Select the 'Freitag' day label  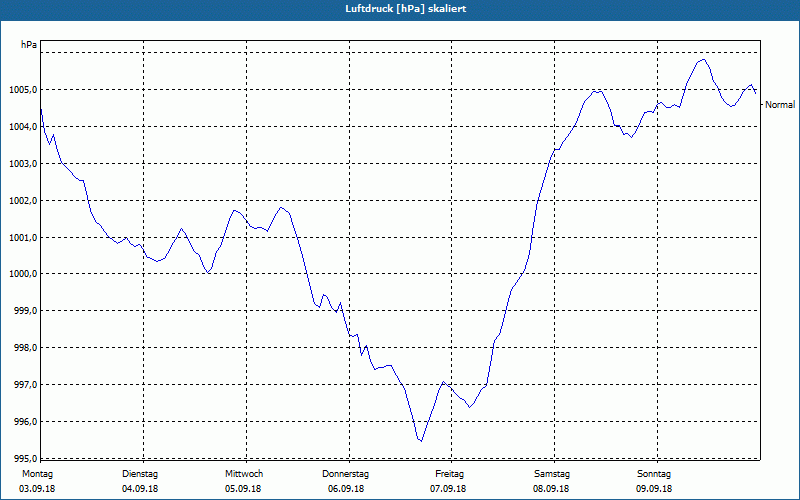click(449, 474)
